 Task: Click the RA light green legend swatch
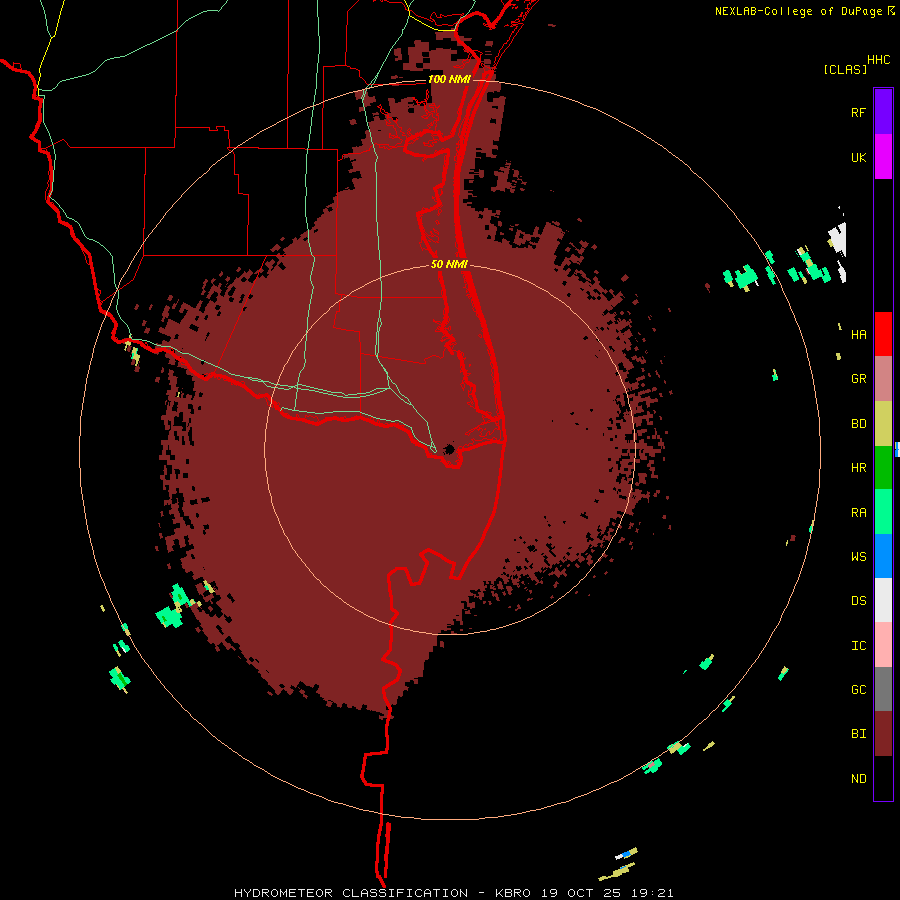[883, 512]
